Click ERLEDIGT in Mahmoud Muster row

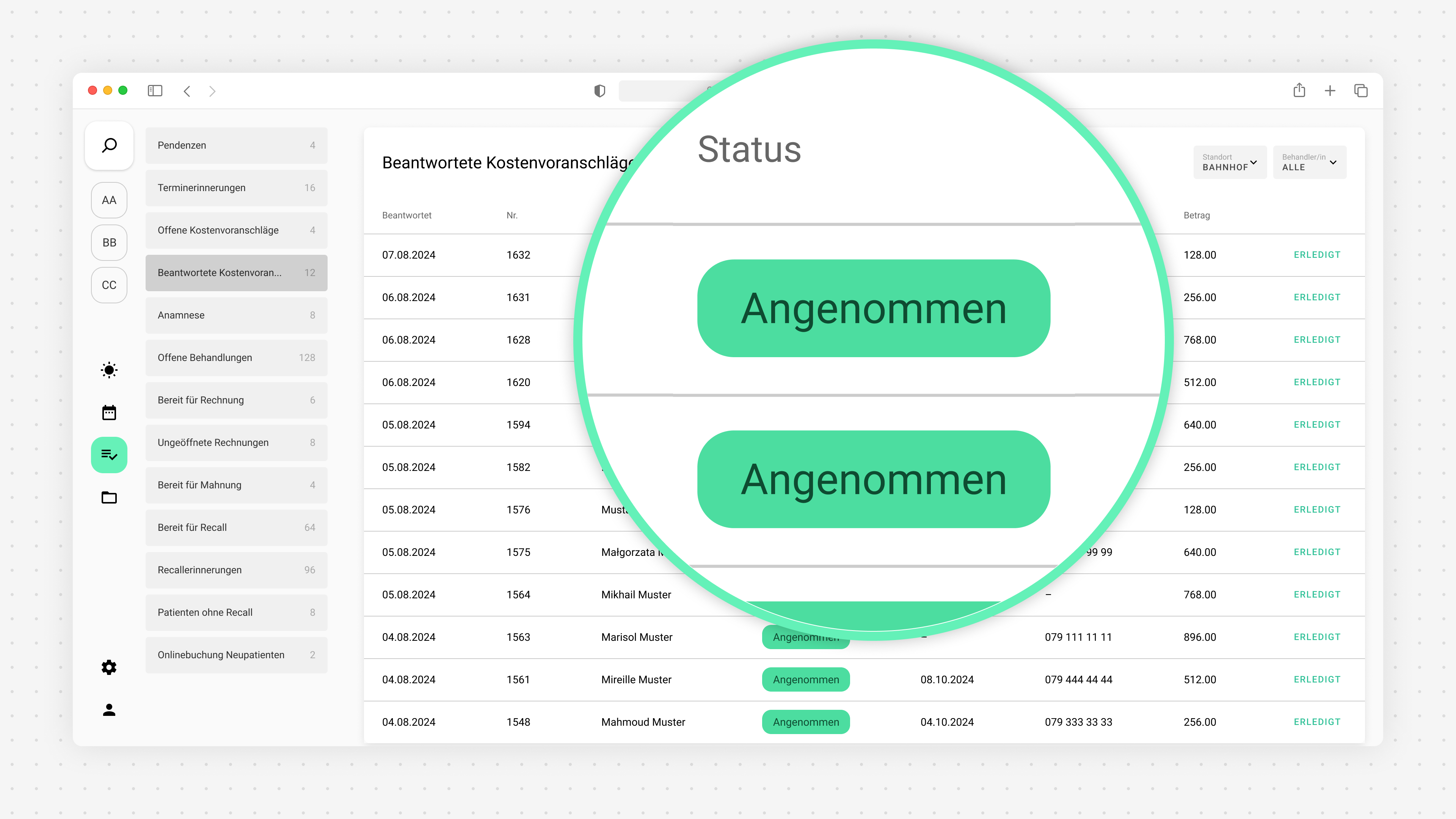(1317, 722)
